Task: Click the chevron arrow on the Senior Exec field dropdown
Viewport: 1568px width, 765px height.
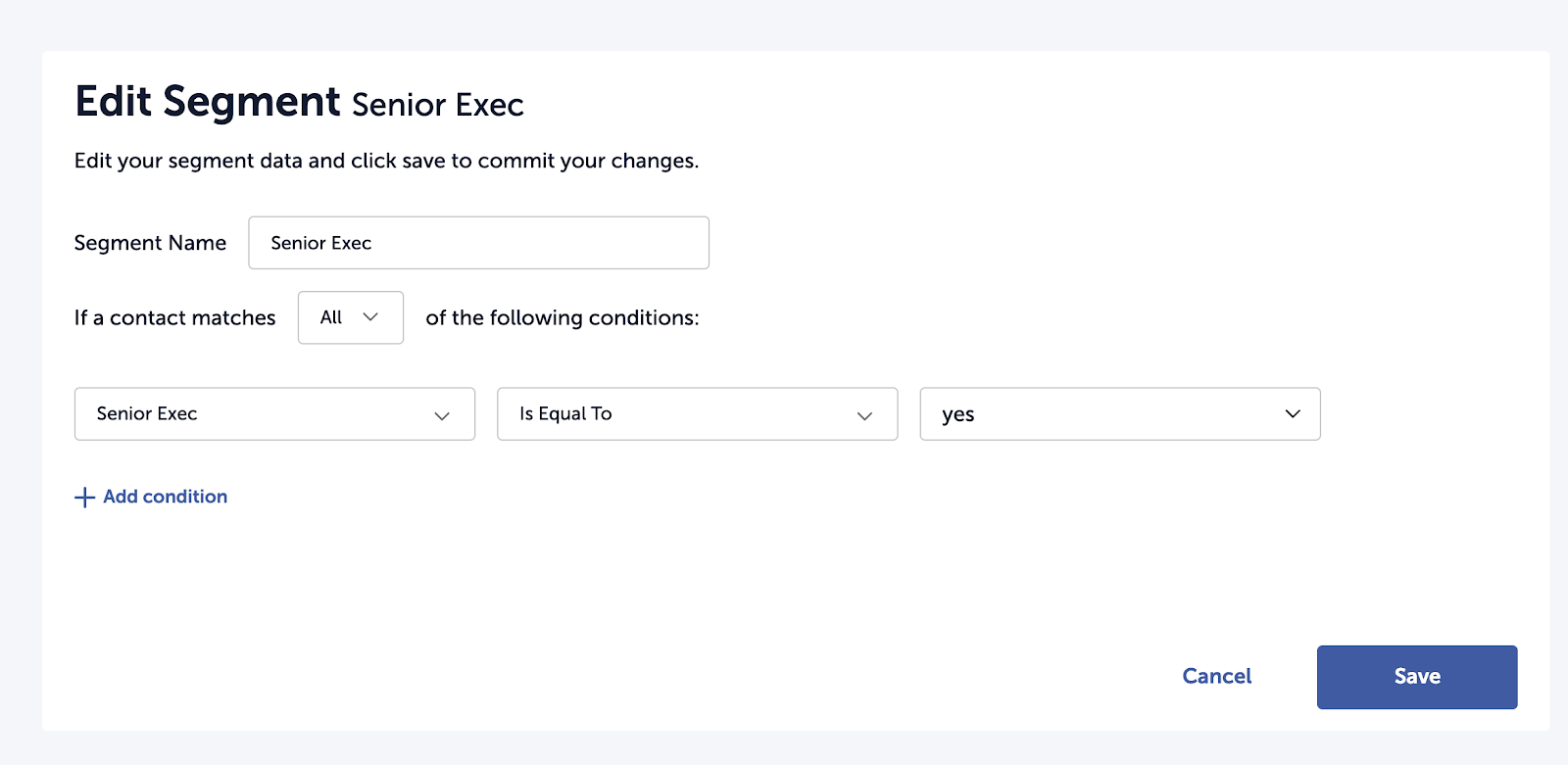Action: [x=442, y=415]
